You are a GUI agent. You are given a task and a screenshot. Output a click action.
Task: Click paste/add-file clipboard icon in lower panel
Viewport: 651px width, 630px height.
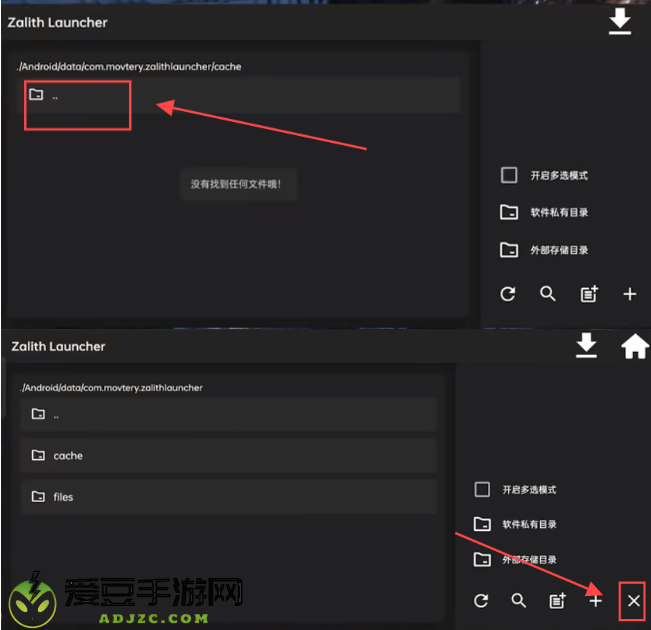pos(558,601)
